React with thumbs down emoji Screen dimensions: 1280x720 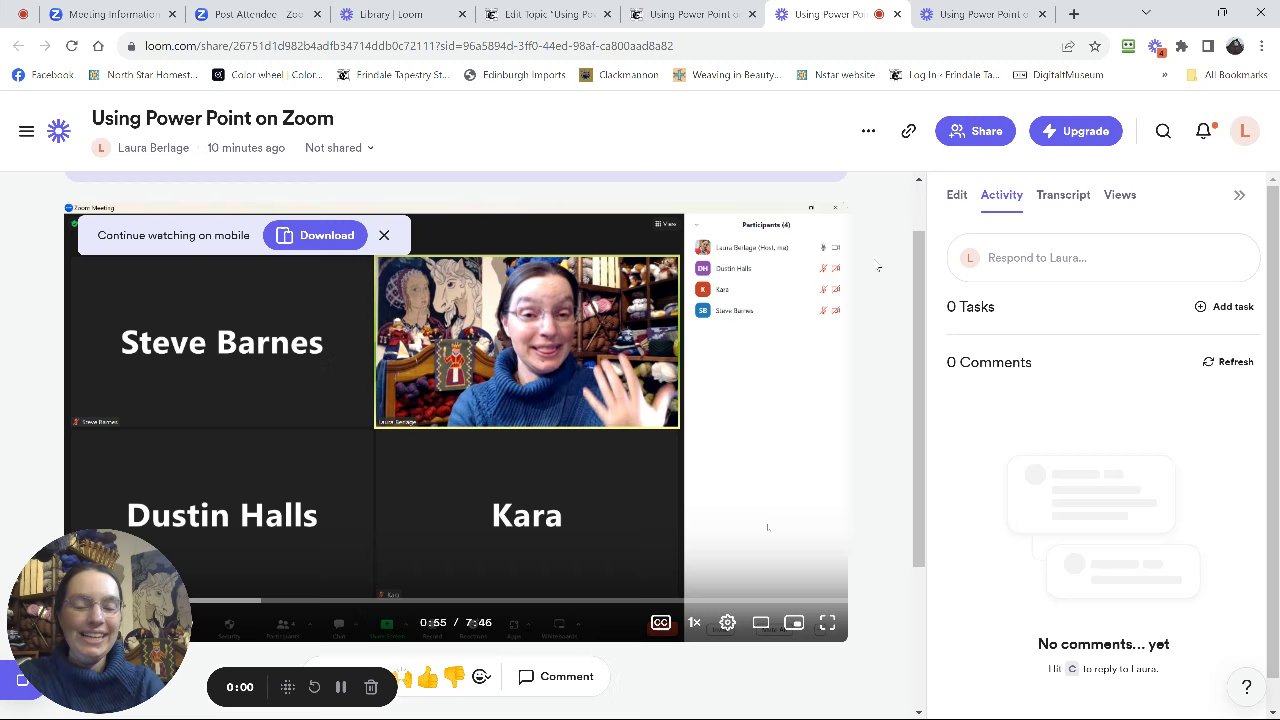[454, 677]
